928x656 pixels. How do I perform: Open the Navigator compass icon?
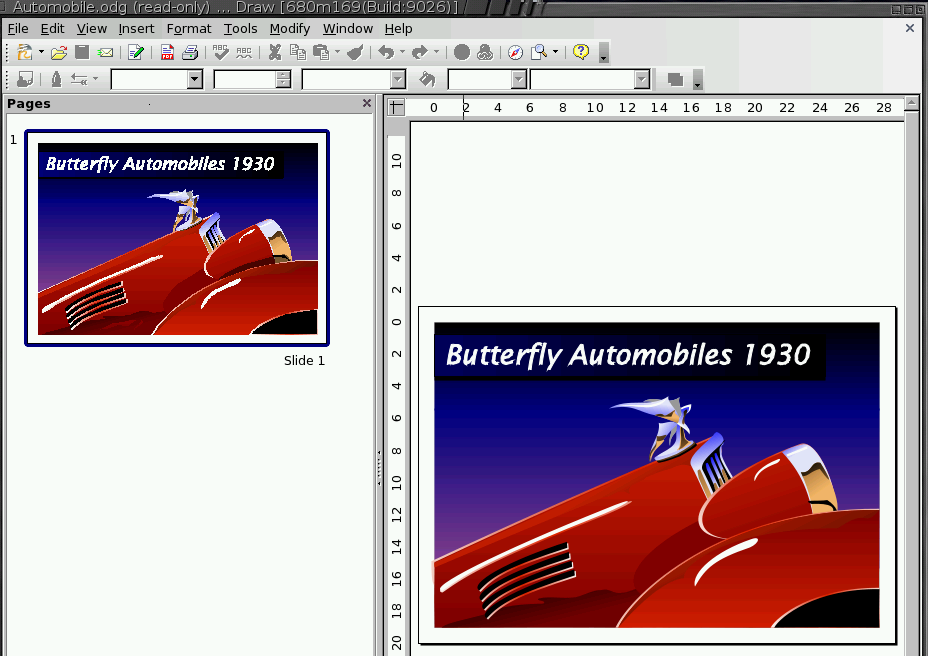pos(515,52)
